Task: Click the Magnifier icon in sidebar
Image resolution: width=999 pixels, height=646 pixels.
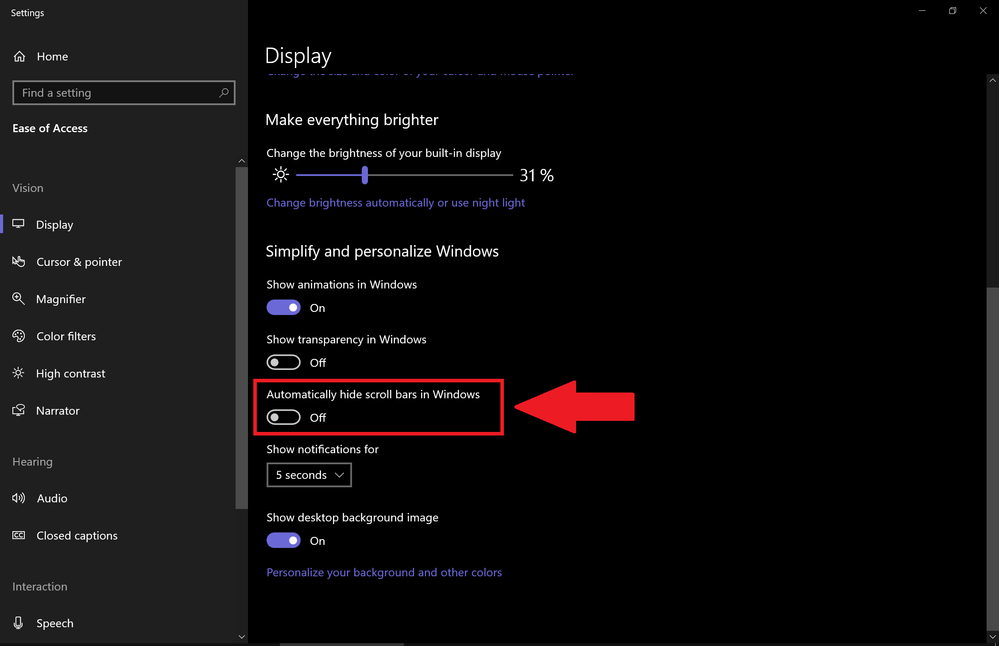Action: 18,299
